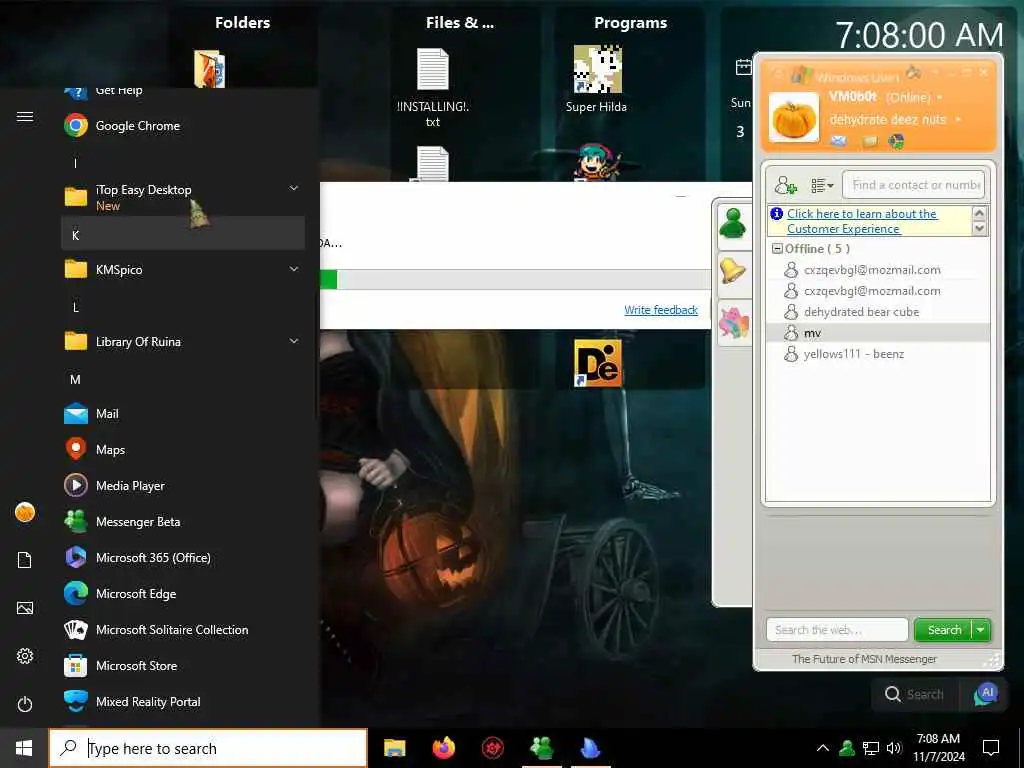The width and height of the screenshot is (1024, 768).
Task: Click the taskbar 'Type here to search' box
Action: (208, 748)
